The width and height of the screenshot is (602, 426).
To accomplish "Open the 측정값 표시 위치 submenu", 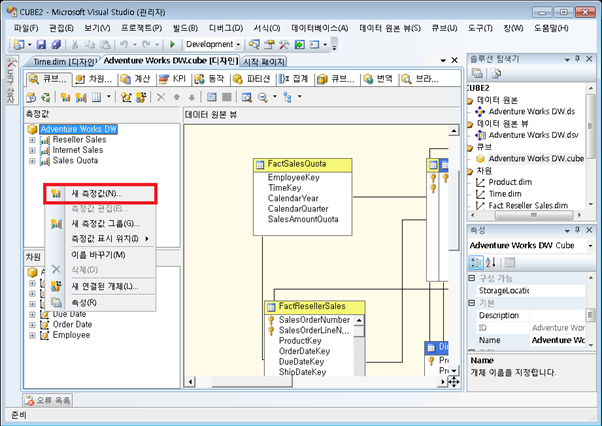I will [x=100, y=239].
